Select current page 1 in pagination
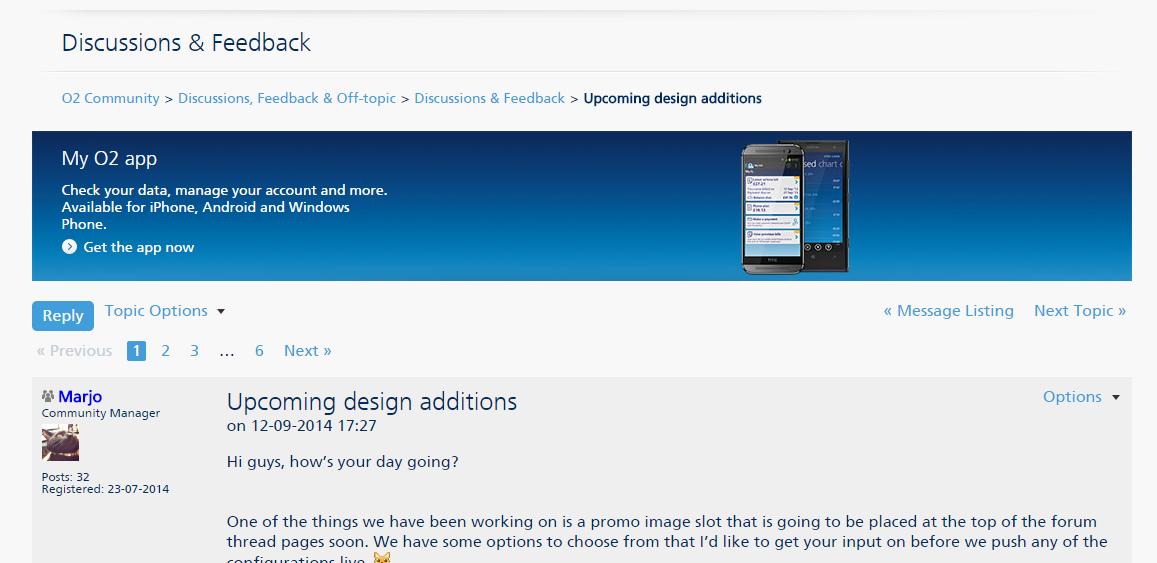Screen dimensions: 1157x563 point(136,351)
